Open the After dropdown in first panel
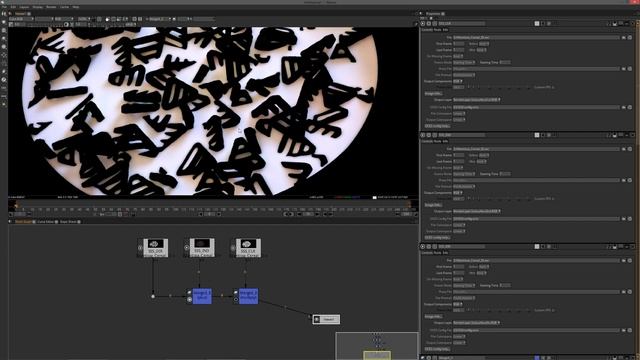The height and width of the screenshot is (360, 640). [x=482, y=50]
